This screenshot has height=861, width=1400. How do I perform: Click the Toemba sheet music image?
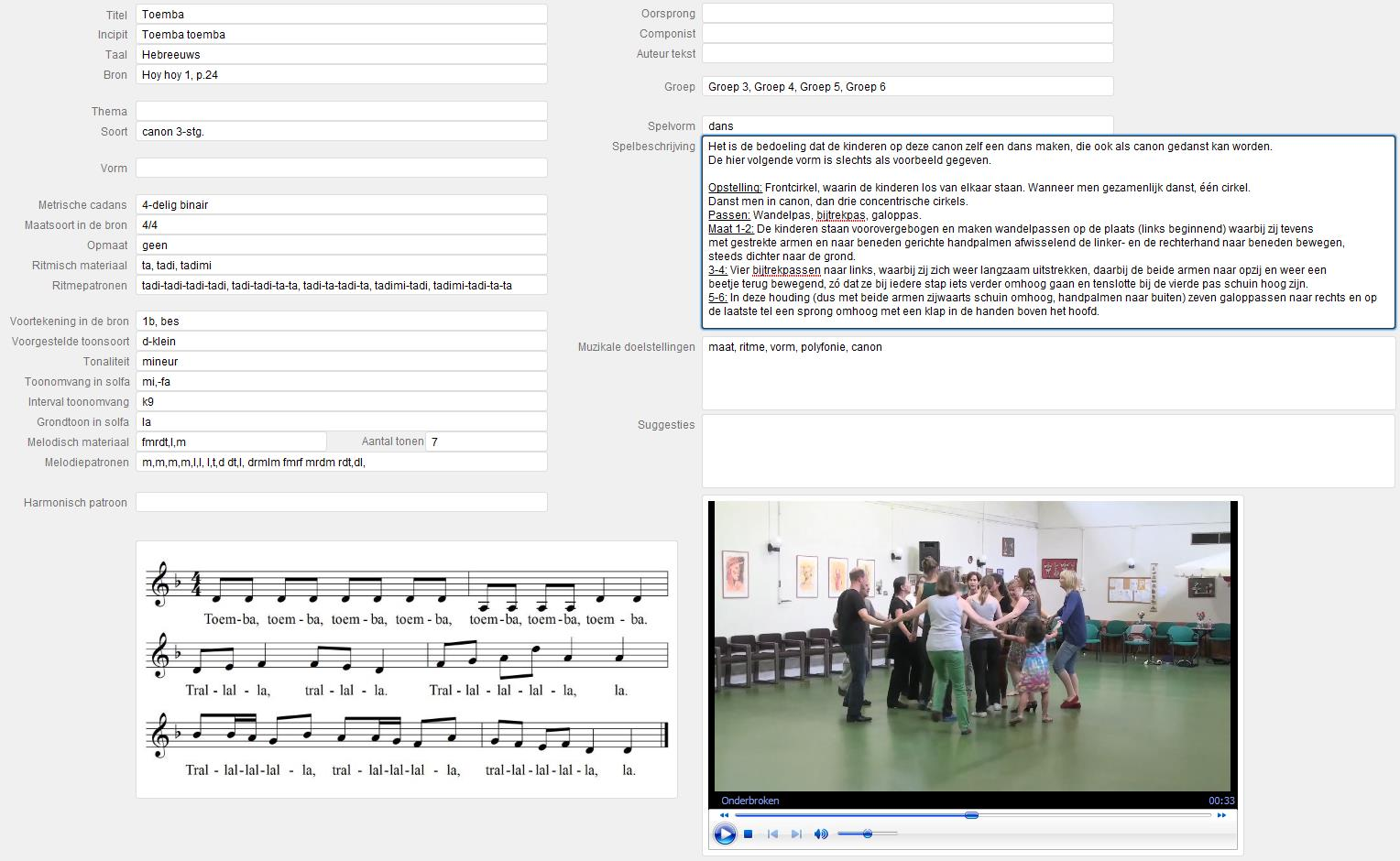tap(407, 669)
